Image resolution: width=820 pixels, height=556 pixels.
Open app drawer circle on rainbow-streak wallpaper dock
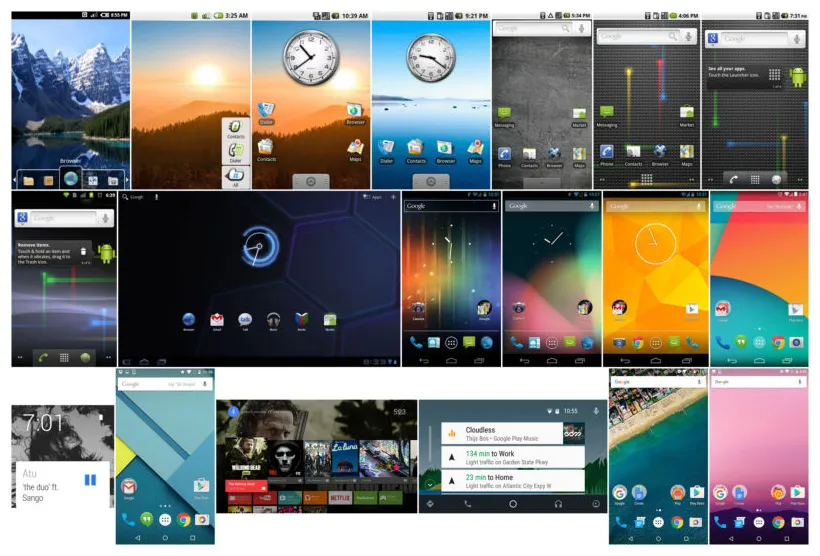click(451, 343)
